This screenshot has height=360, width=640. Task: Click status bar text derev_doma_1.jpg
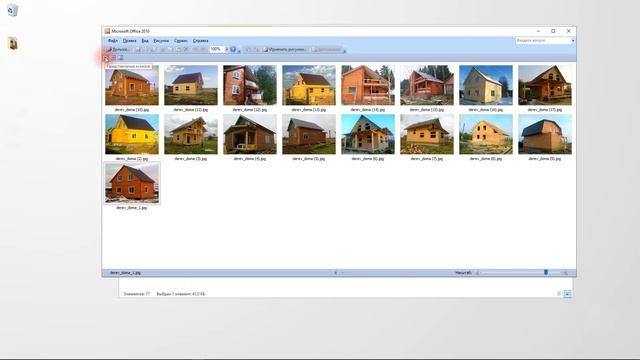tap(125, 273)
